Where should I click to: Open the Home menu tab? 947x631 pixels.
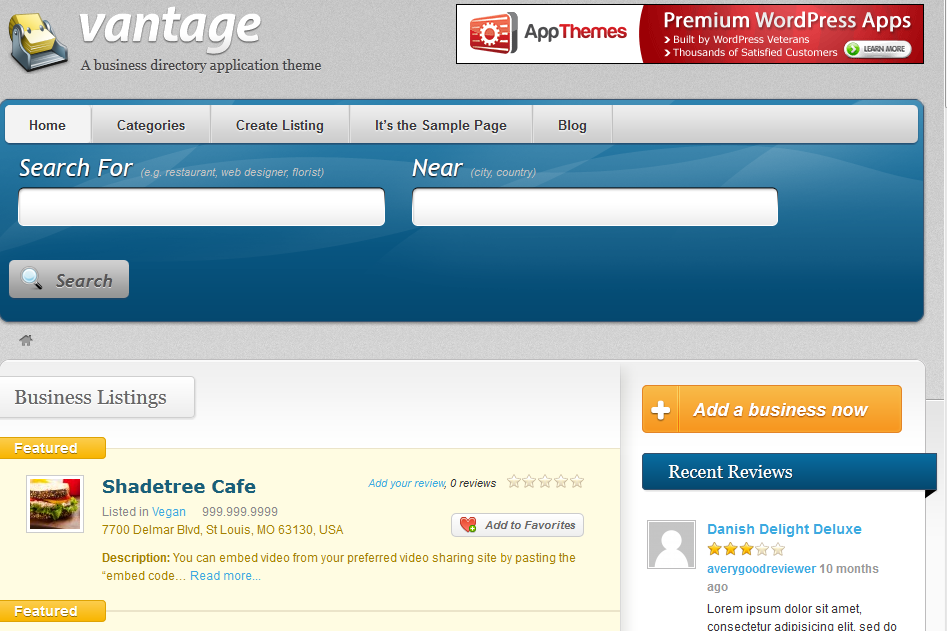pos(48,125)
